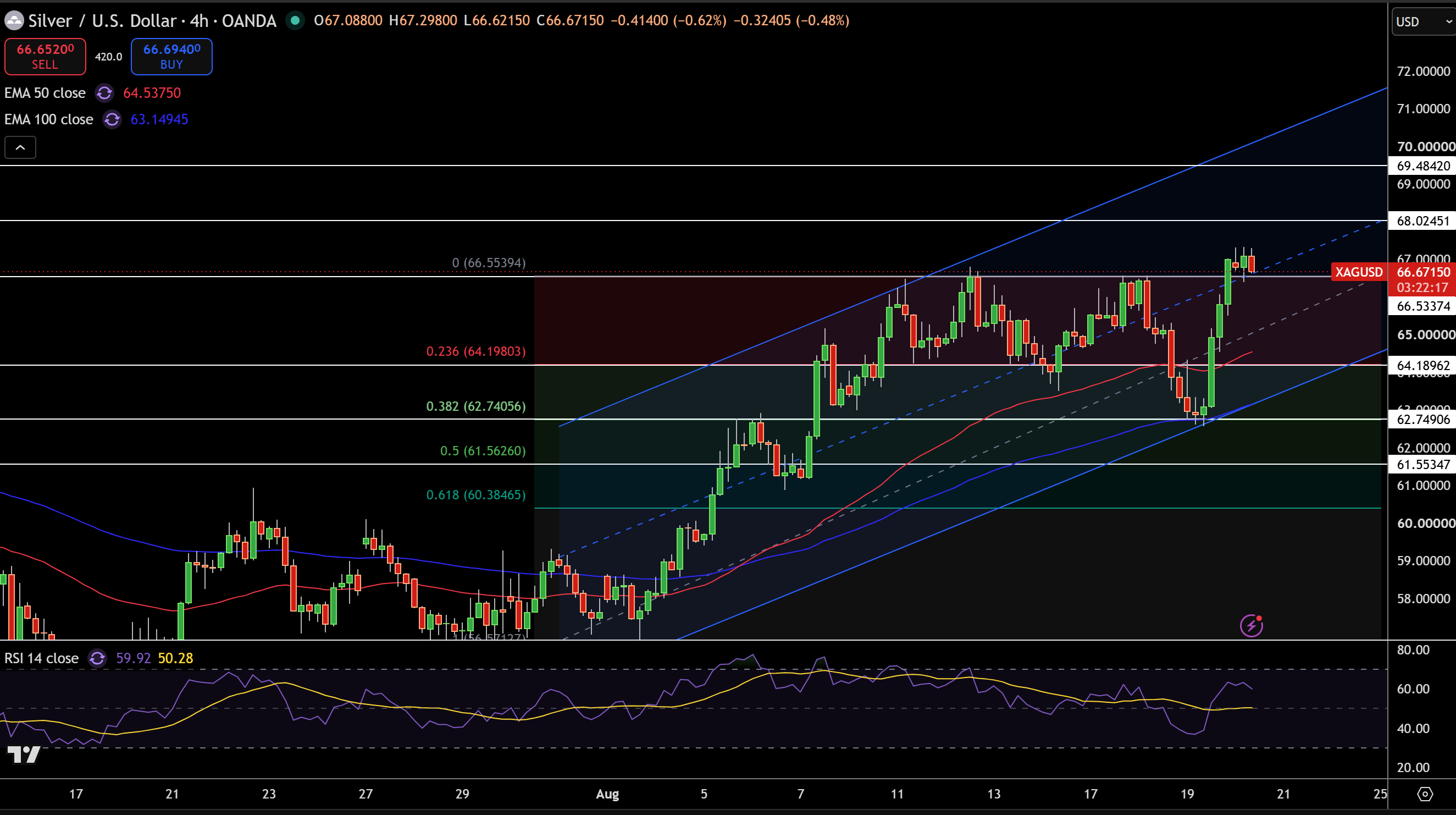Click the 72.00000 price scale value
1456x815 pixels.
tap(1423, 71)
